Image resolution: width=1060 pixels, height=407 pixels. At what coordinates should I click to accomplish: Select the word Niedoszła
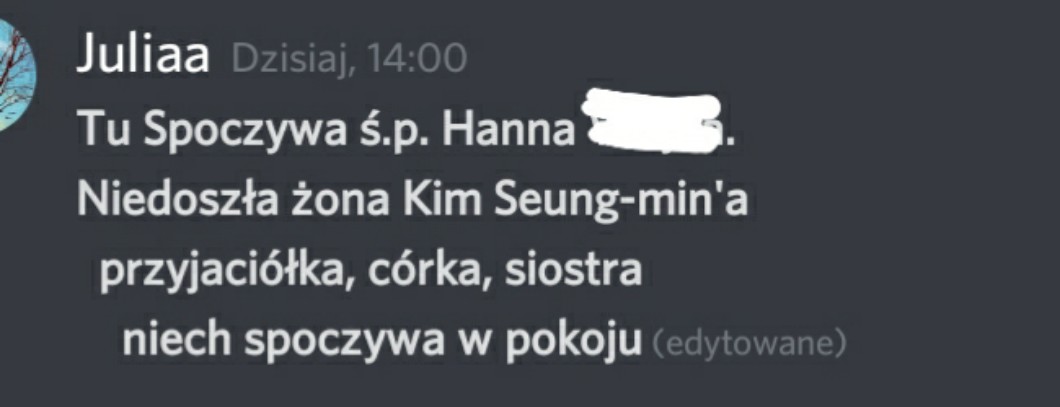pyautogui.click(x=174, y=199)
